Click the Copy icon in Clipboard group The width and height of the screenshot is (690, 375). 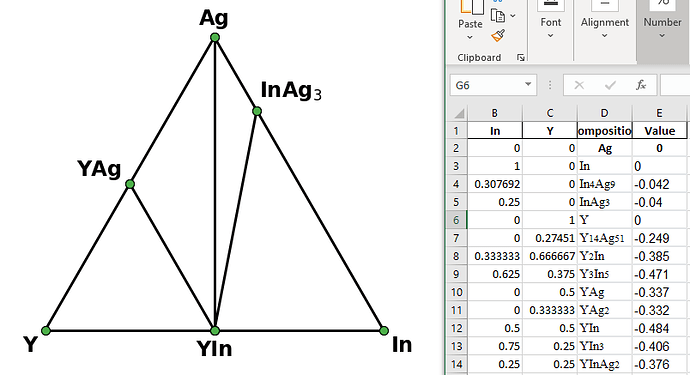pos(498,15)
